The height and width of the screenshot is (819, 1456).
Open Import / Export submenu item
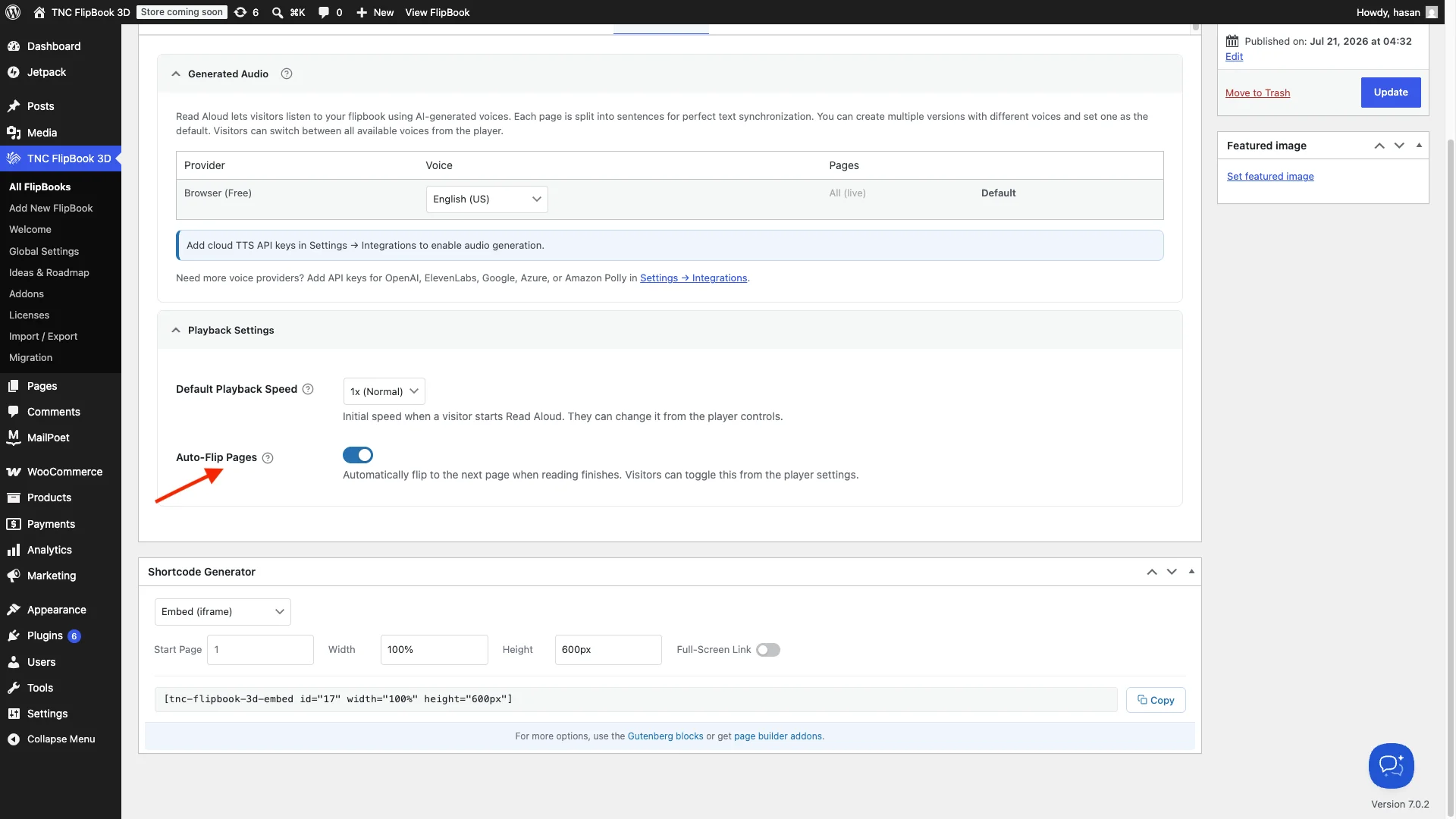click(43, 336)
